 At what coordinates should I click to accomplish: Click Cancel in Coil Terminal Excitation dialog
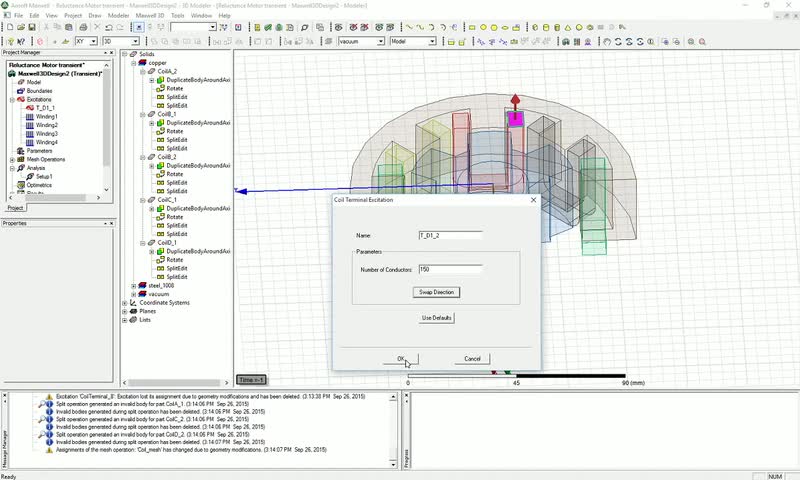click(472, 359)
